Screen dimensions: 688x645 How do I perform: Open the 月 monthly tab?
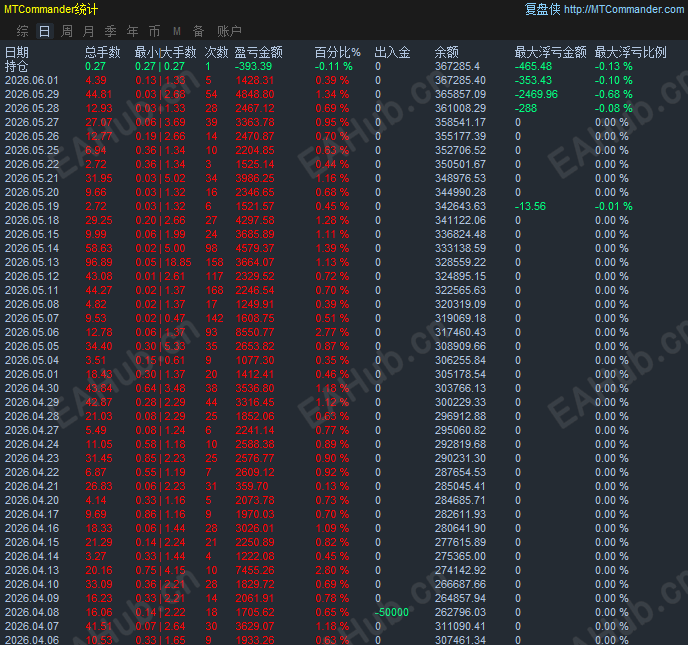pyautogui.click(x=89, y=31)
